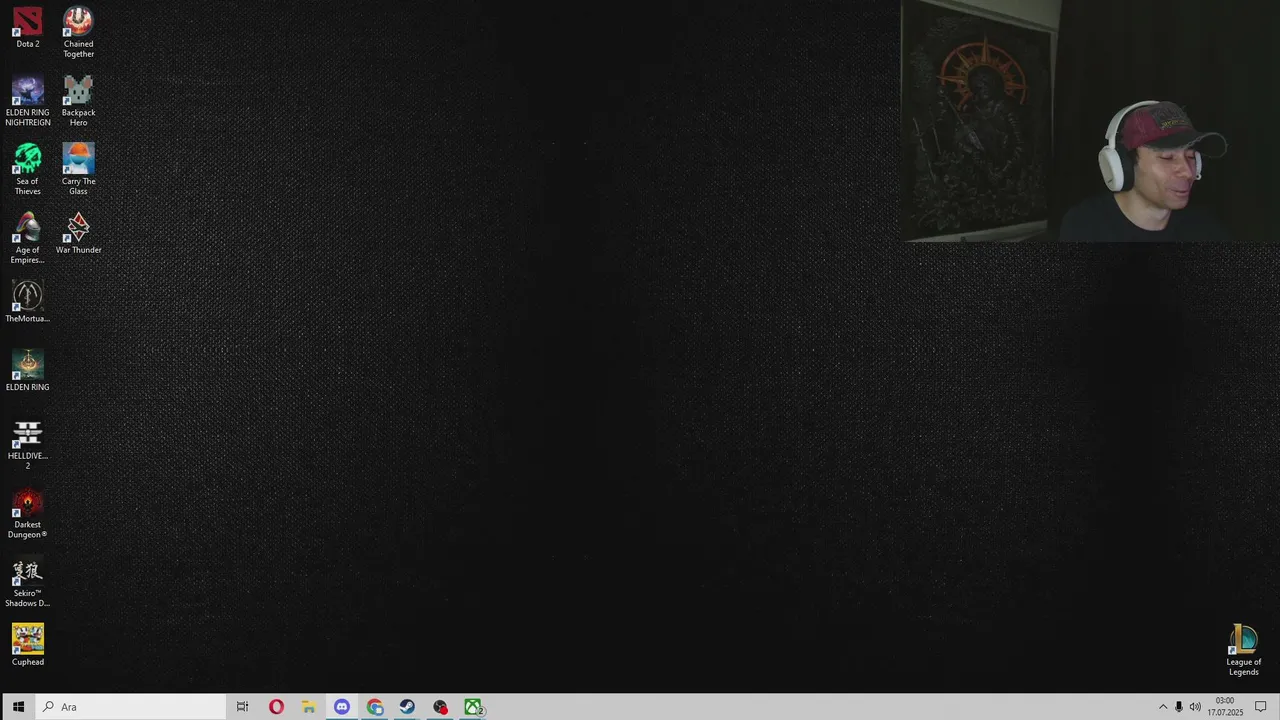1280x720 pixels.
Task: Open File Explorer from taskbar
Action: [x=309, y=707]
